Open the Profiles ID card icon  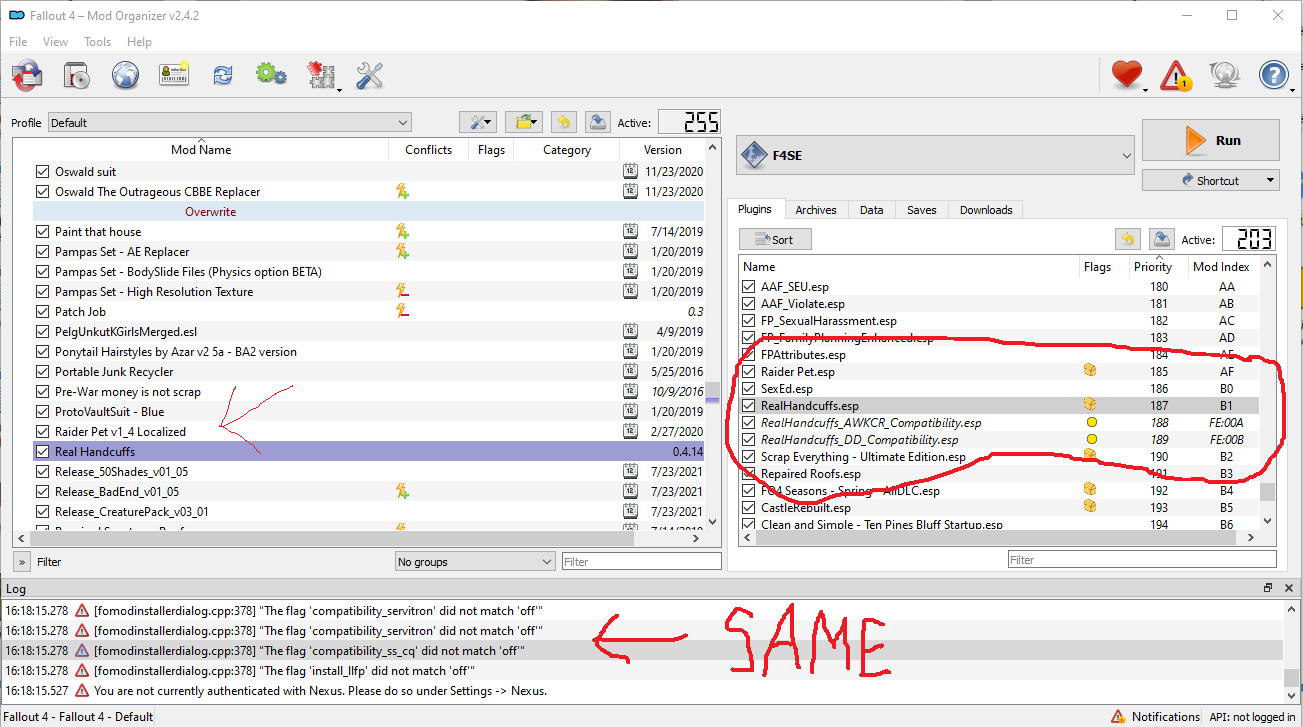(174, 75)
